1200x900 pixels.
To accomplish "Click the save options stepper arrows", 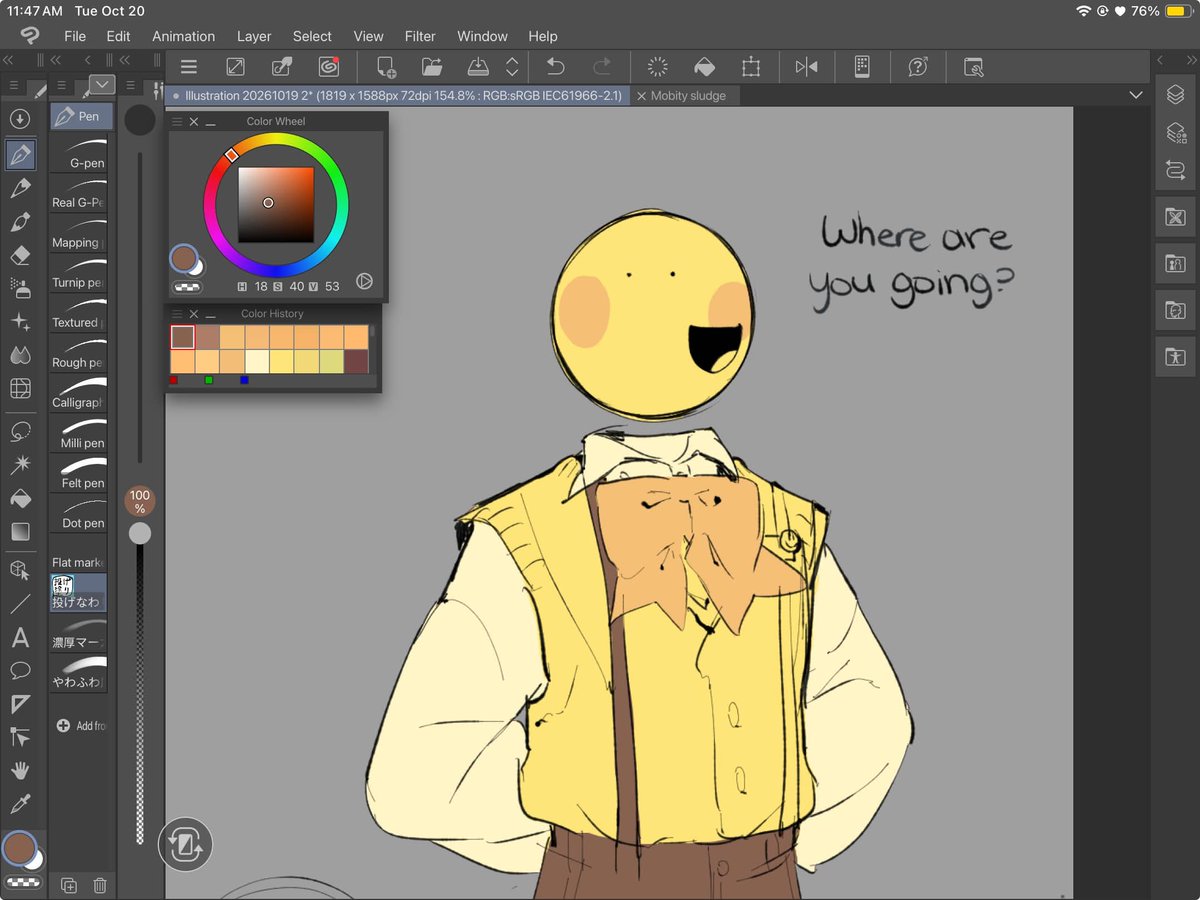I will click(512, 67).
